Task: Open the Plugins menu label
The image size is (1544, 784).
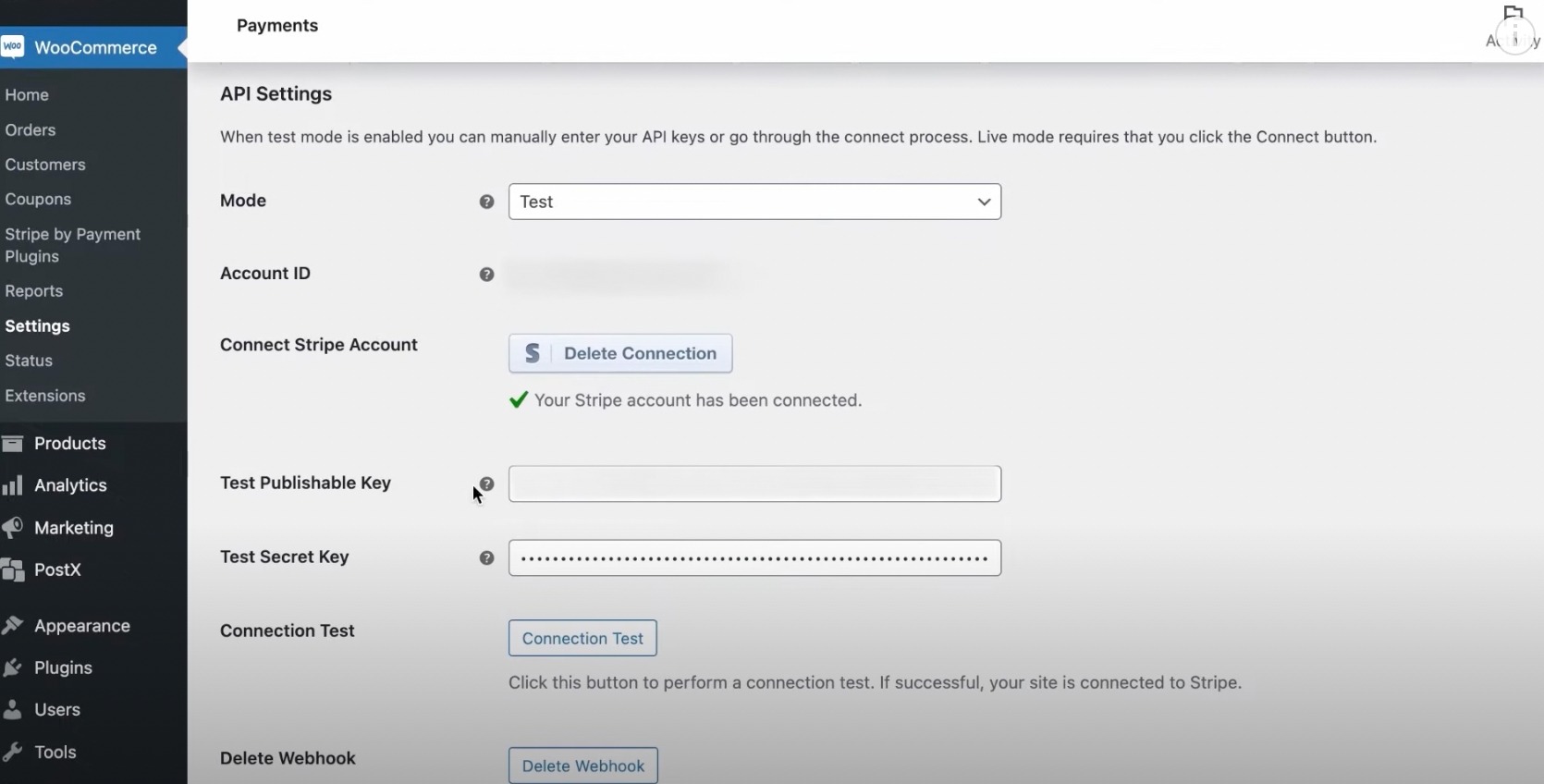Action: [63, 668]
